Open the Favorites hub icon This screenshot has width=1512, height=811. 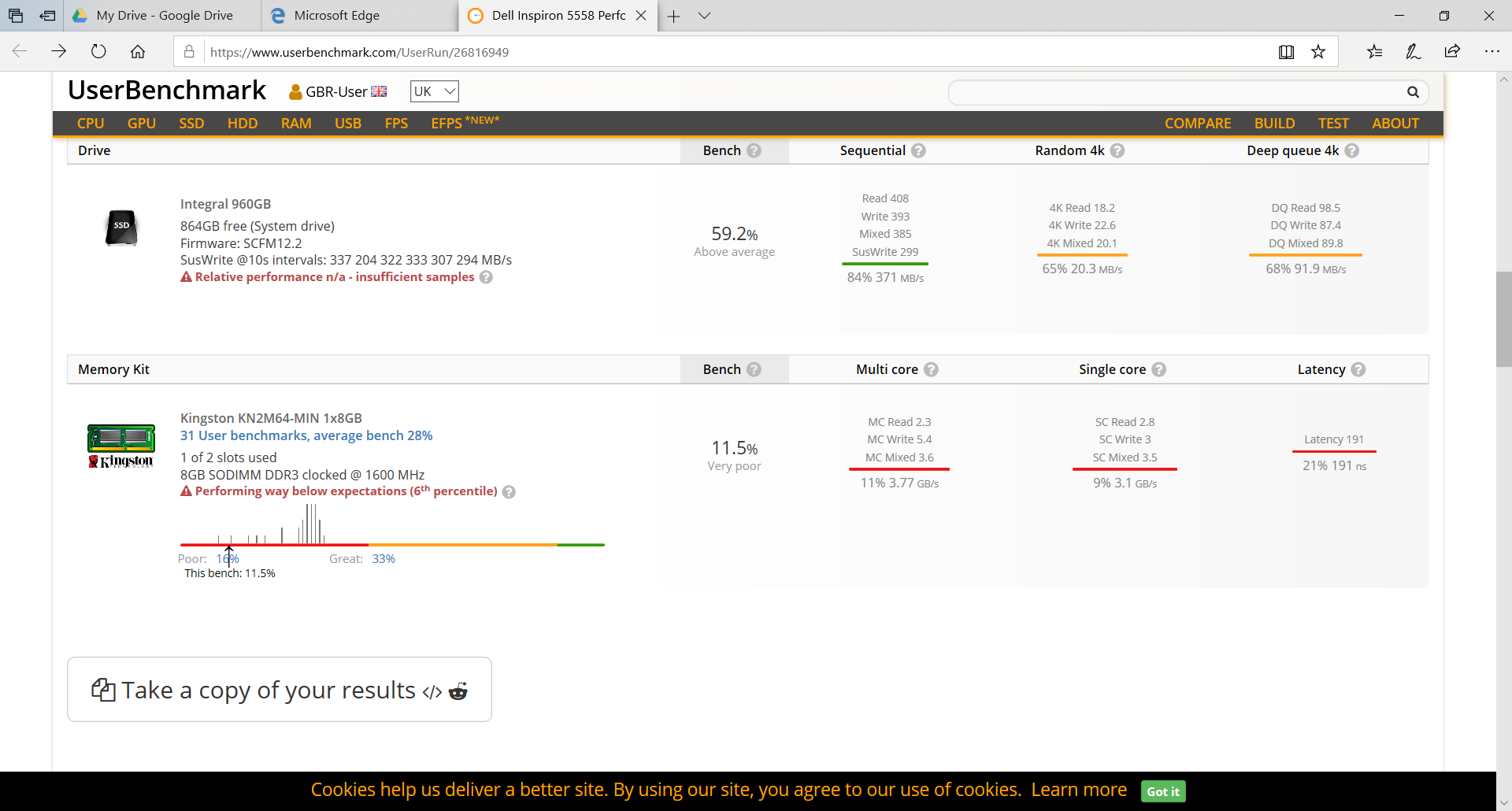1374,52
